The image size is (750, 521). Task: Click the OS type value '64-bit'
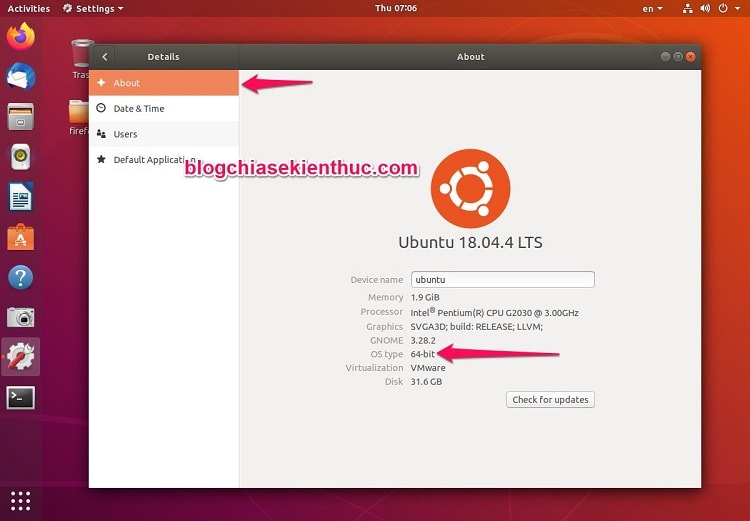coord(423,354)
